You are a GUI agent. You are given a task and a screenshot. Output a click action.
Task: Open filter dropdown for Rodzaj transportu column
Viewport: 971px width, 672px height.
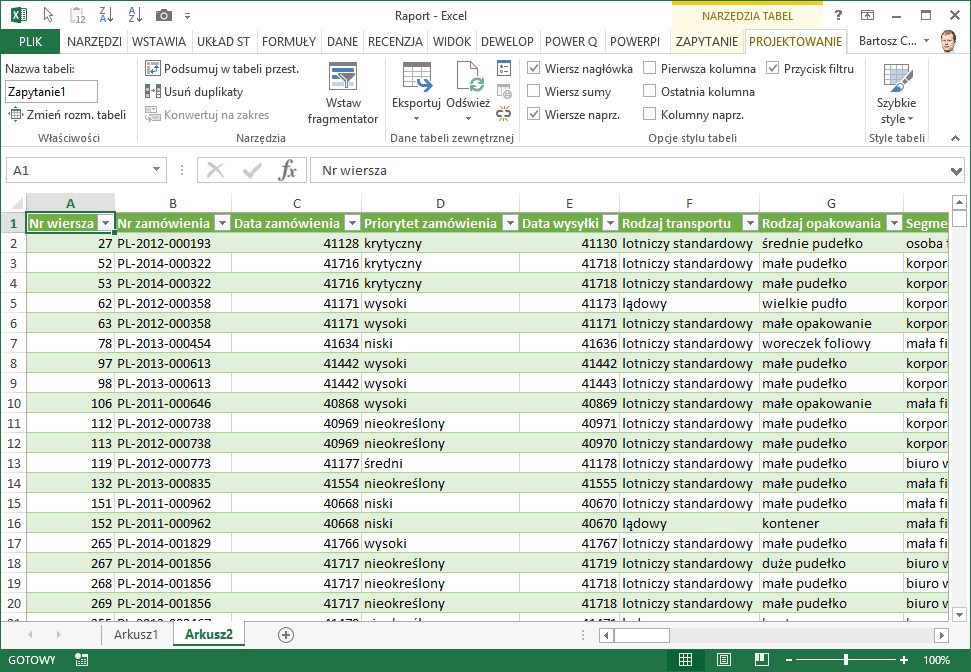pyautogui.click(x=749, y=223)
